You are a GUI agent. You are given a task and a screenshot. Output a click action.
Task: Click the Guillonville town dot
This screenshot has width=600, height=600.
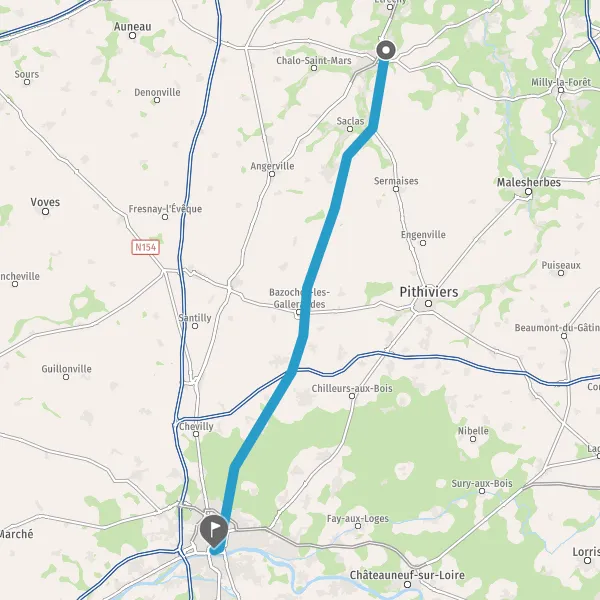(66, 377)
